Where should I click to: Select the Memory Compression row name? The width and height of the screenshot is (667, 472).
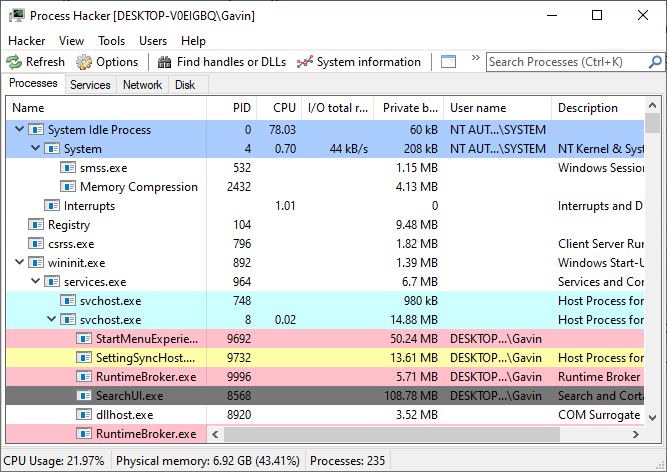coord(139,187)
